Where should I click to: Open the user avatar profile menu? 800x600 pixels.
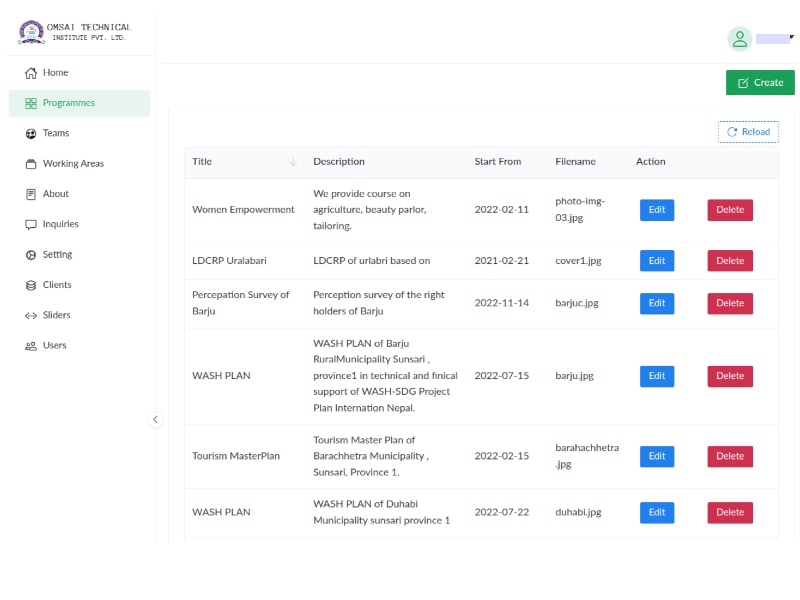coord(740,39)
